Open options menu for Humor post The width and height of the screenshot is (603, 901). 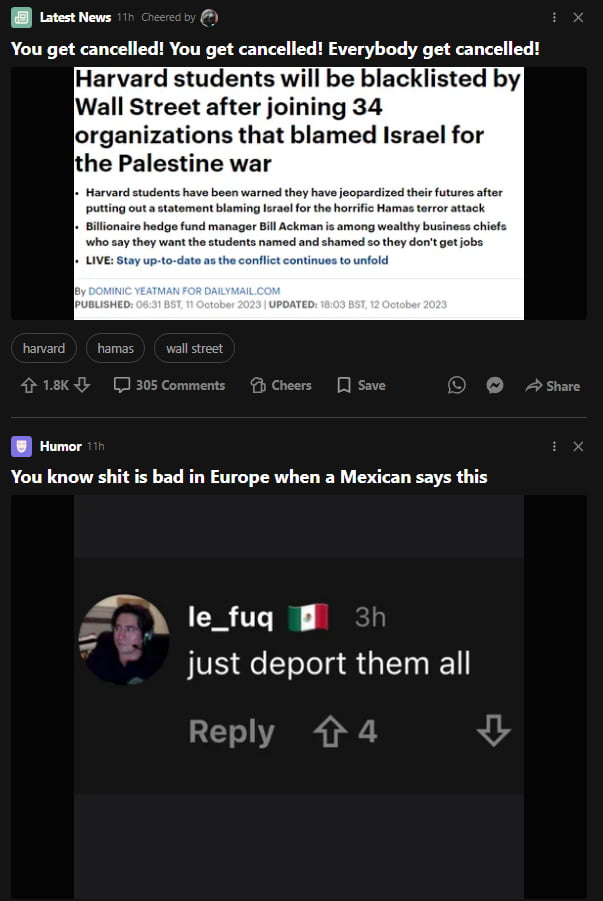[x=554, y=446]
